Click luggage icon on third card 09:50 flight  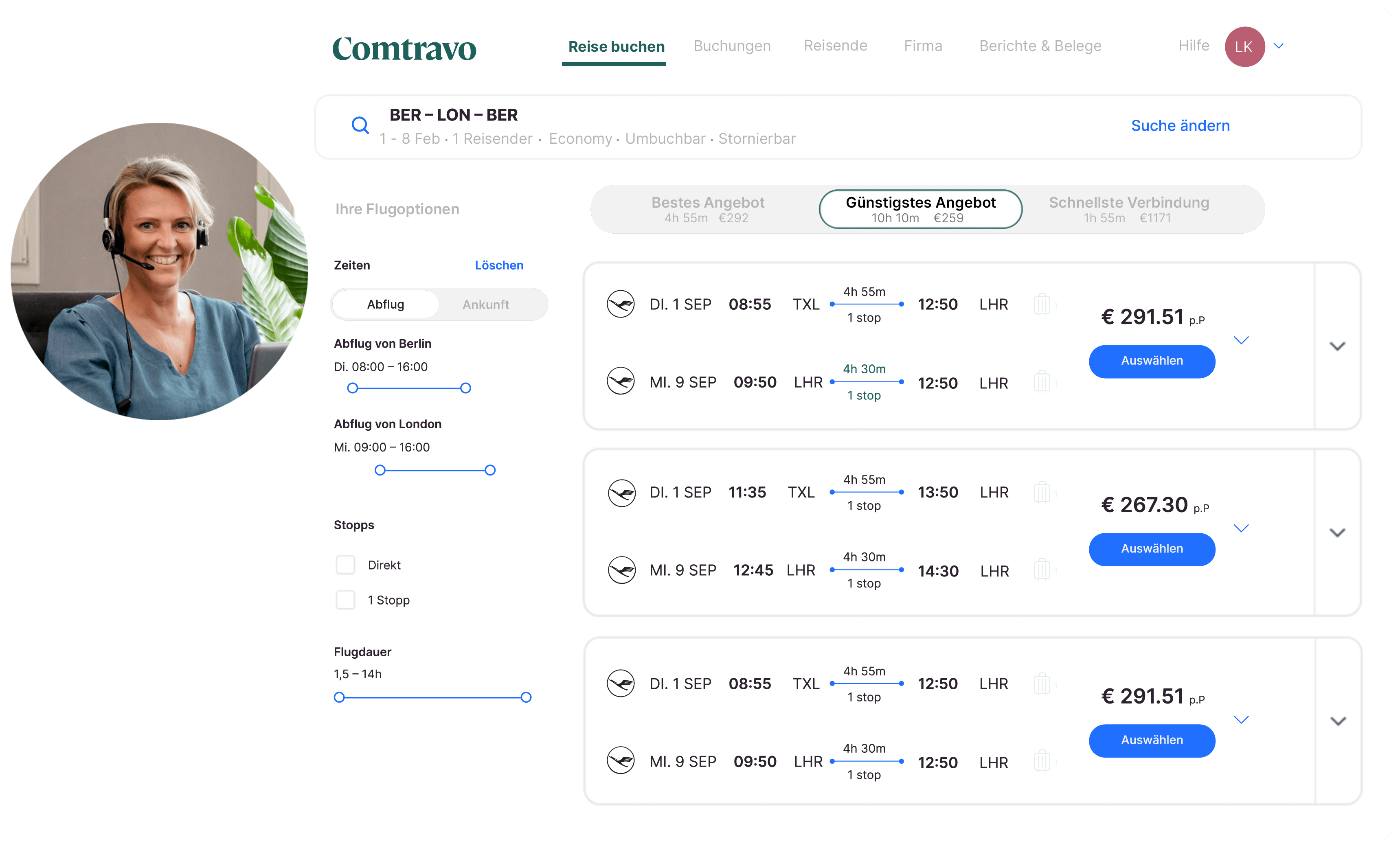point(1042,760)
